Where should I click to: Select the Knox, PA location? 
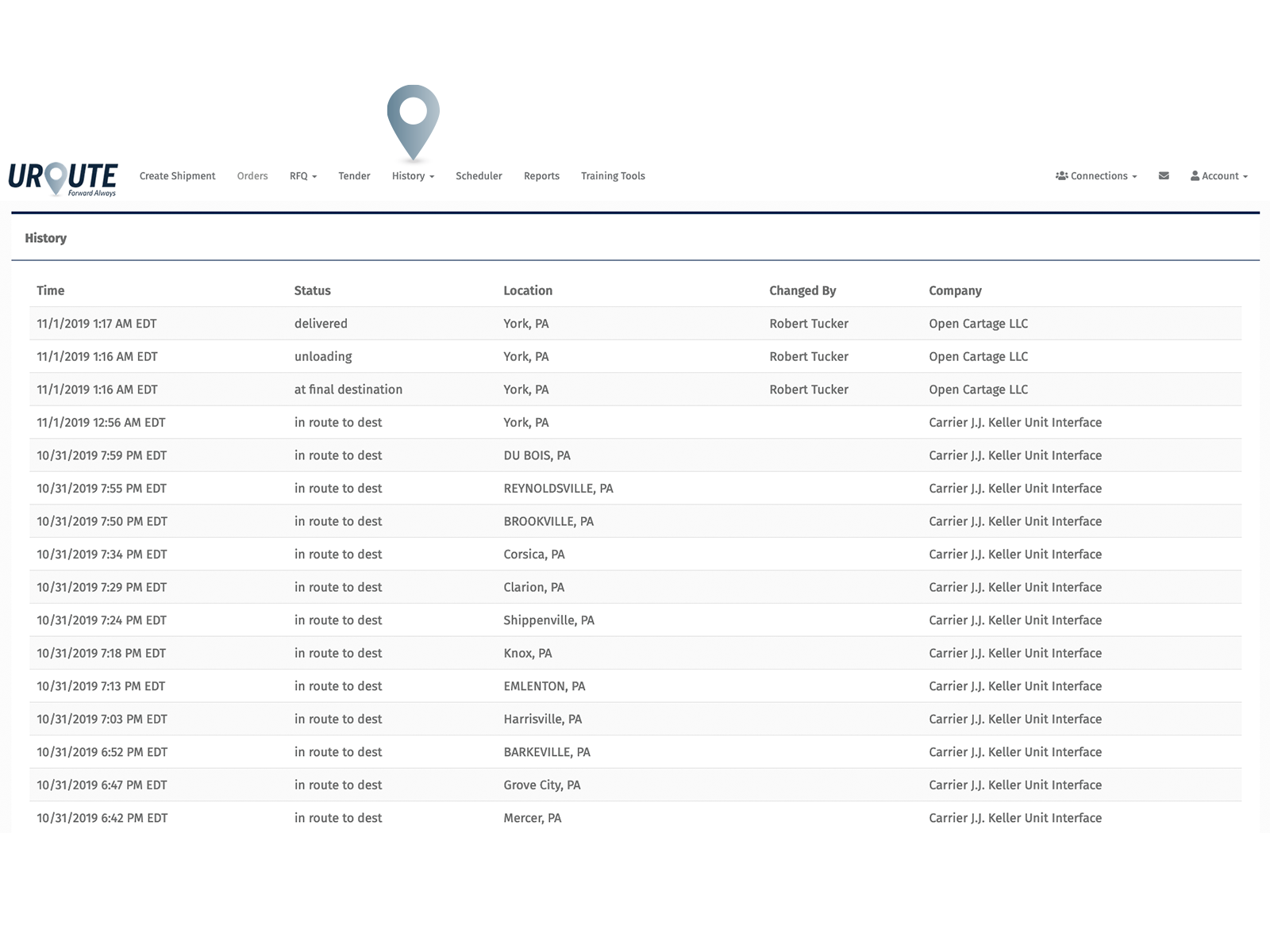click(528, 653)
